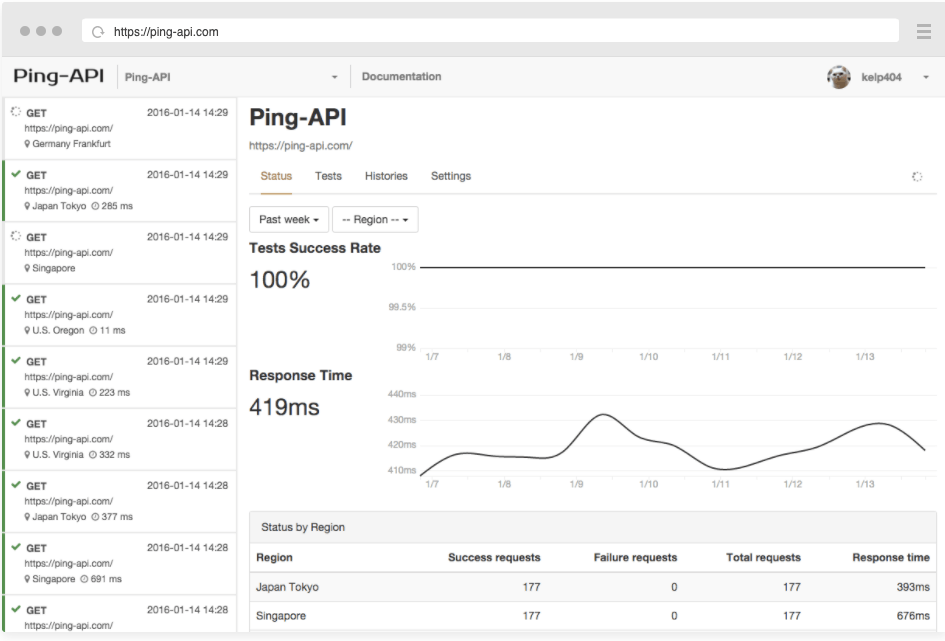
Task: Click green checkmark on U.S. Oregon request
Action: click(16, 298)
